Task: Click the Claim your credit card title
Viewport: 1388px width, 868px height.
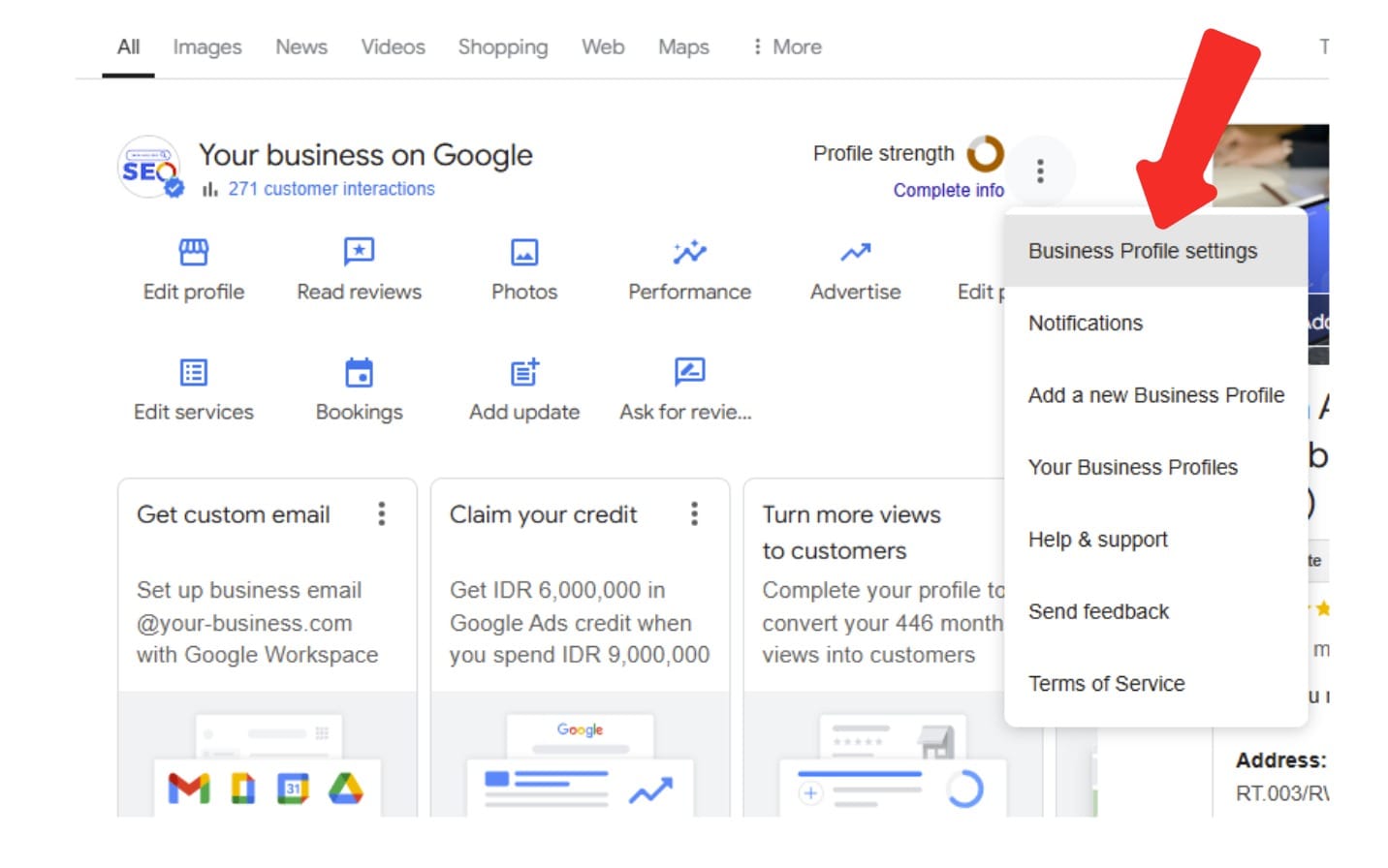Action: pyautogui.click(x=543, y=514)
